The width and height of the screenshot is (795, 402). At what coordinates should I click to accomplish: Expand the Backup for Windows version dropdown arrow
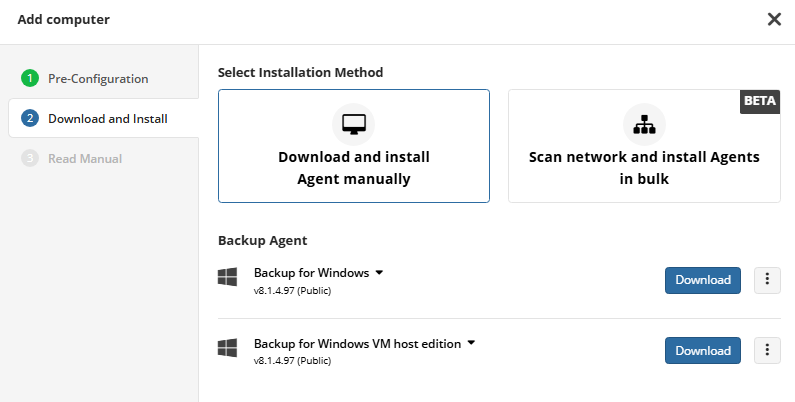380,272
